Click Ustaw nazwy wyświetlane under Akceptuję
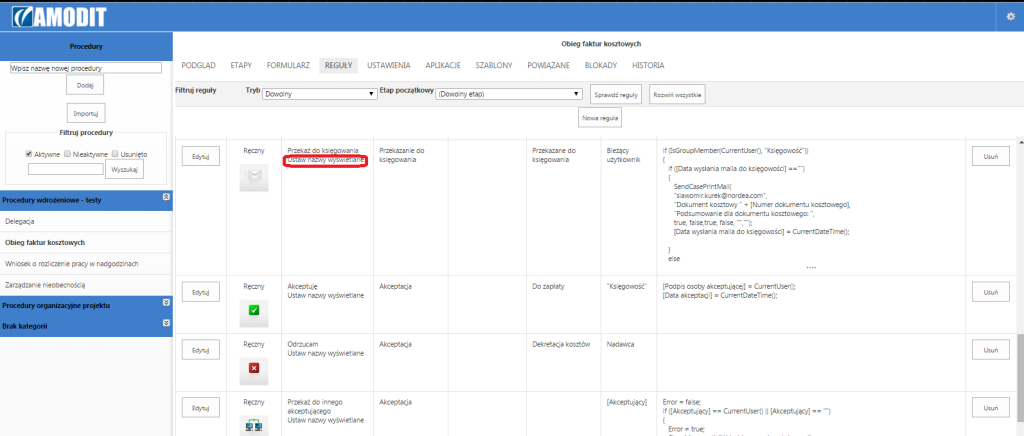Viewport: 1024px width, 436px height. coord(326,295)
